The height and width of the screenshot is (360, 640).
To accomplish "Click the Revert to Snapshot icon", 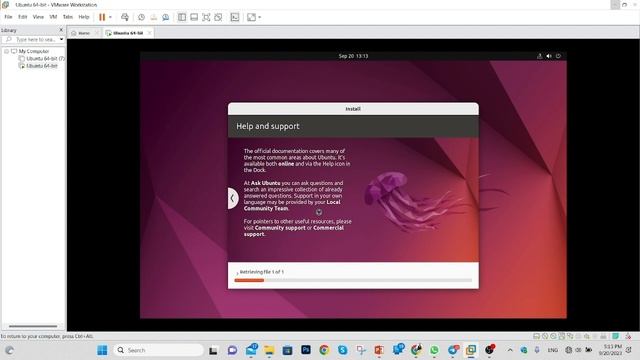I will pyautogui.click(x=153, y=17).
